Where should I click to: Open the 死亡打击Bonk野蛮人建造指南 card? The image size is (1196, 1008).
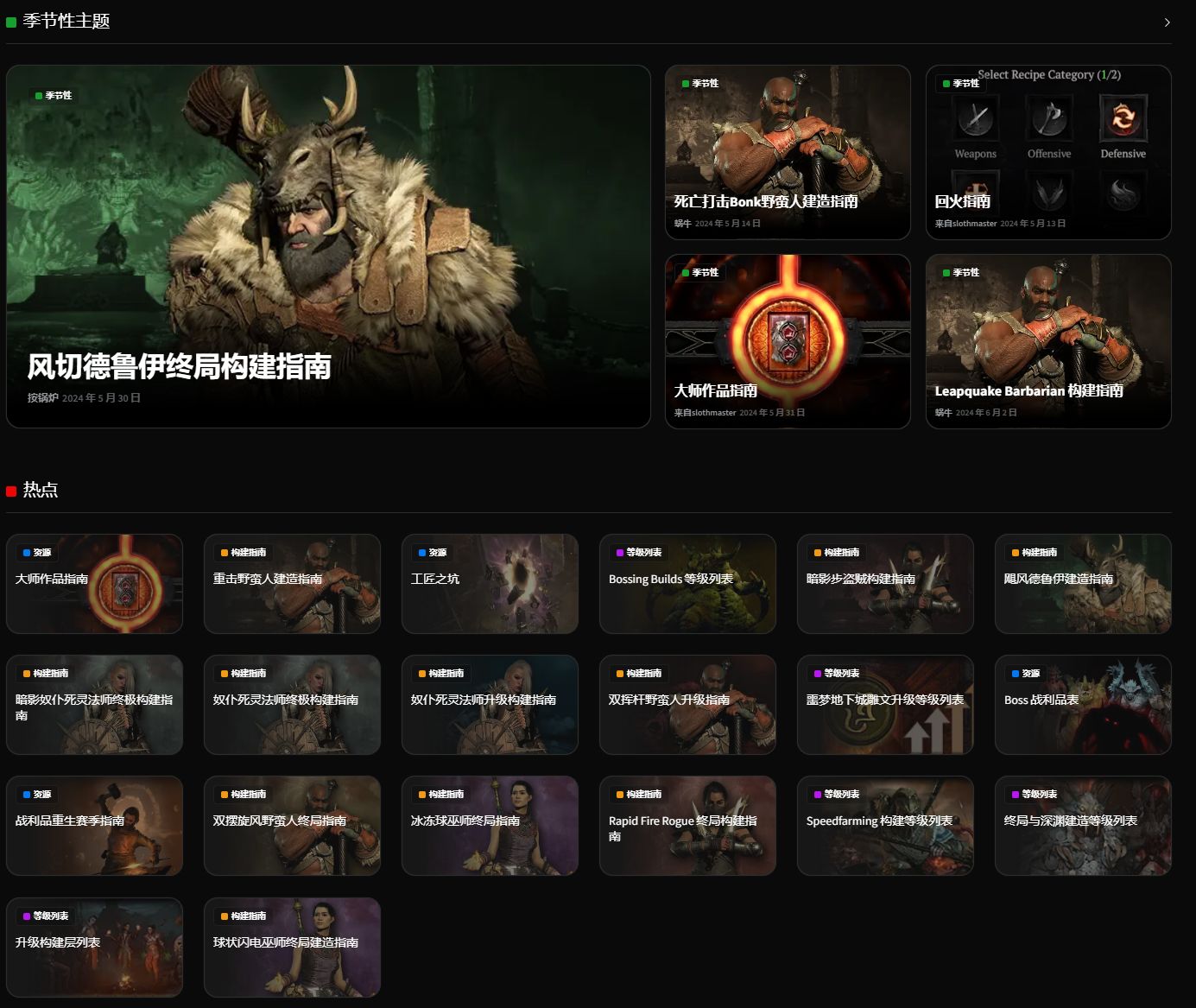[x=788, y=152]
